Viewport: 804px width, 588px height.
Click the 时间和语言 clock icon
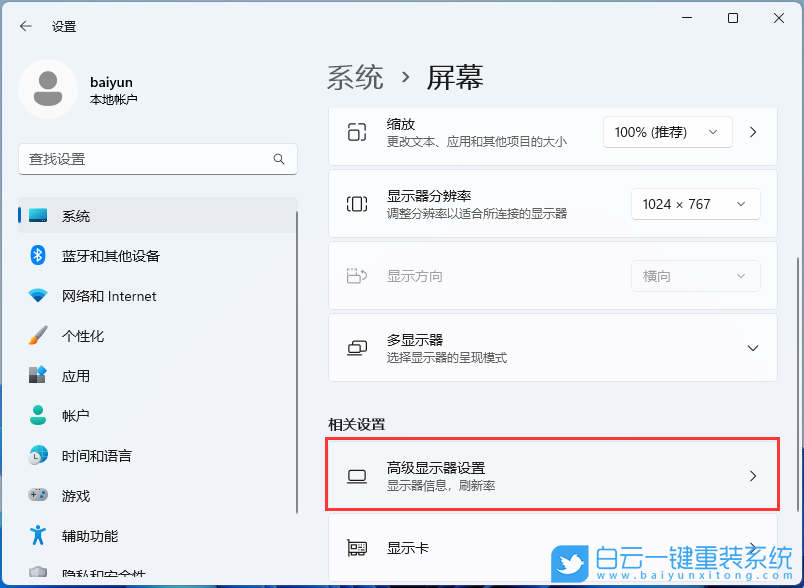(34, 456)
